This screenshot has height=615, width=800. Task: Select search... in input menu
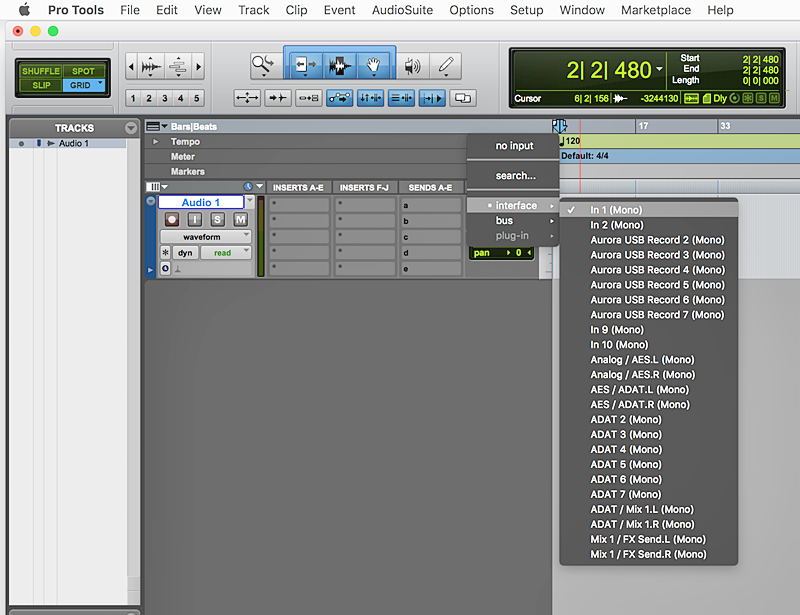(513, 176)
